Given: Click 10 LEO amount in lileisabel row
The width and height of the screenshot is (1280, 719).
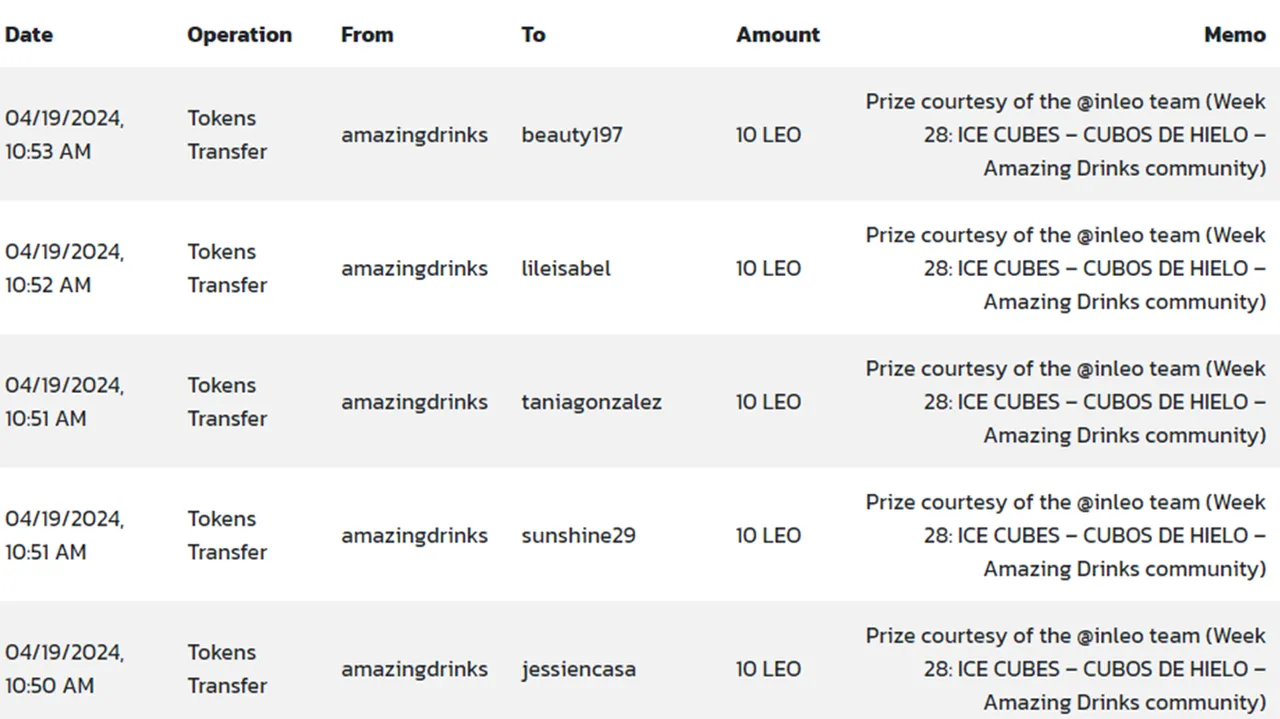Looking at the screenshot, I should (x=768, y=268).
